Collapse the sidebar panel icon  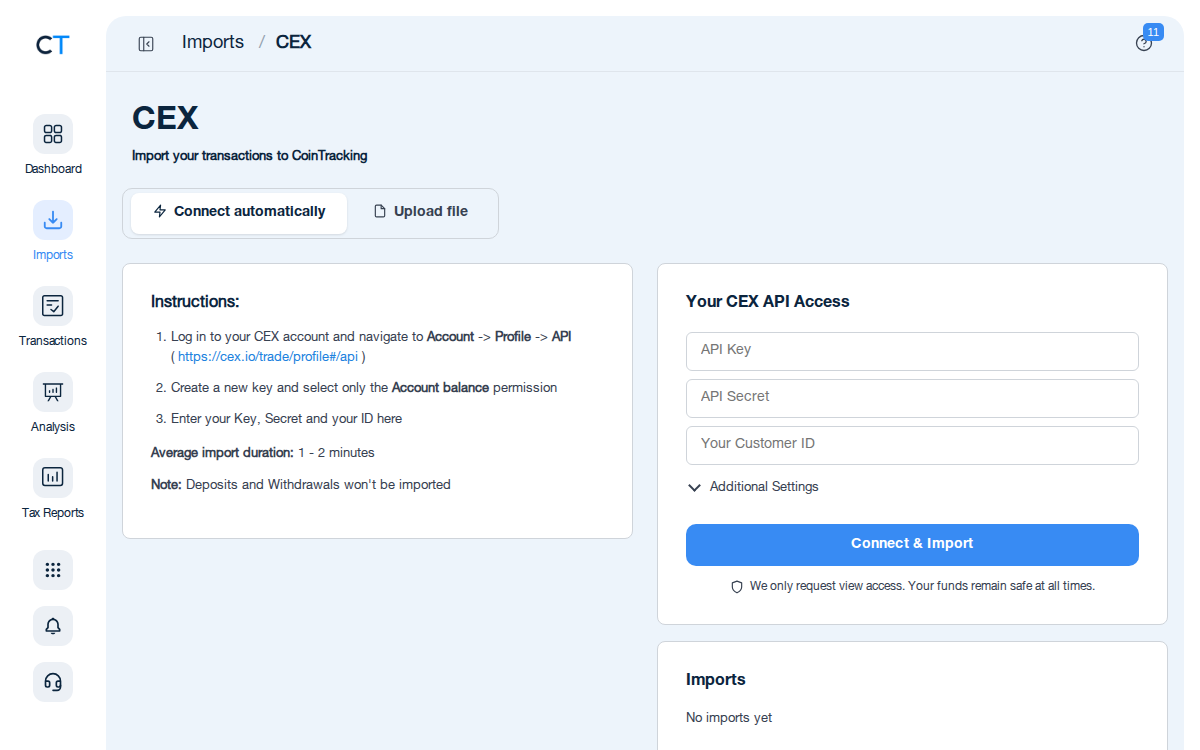tap(146, 44)
